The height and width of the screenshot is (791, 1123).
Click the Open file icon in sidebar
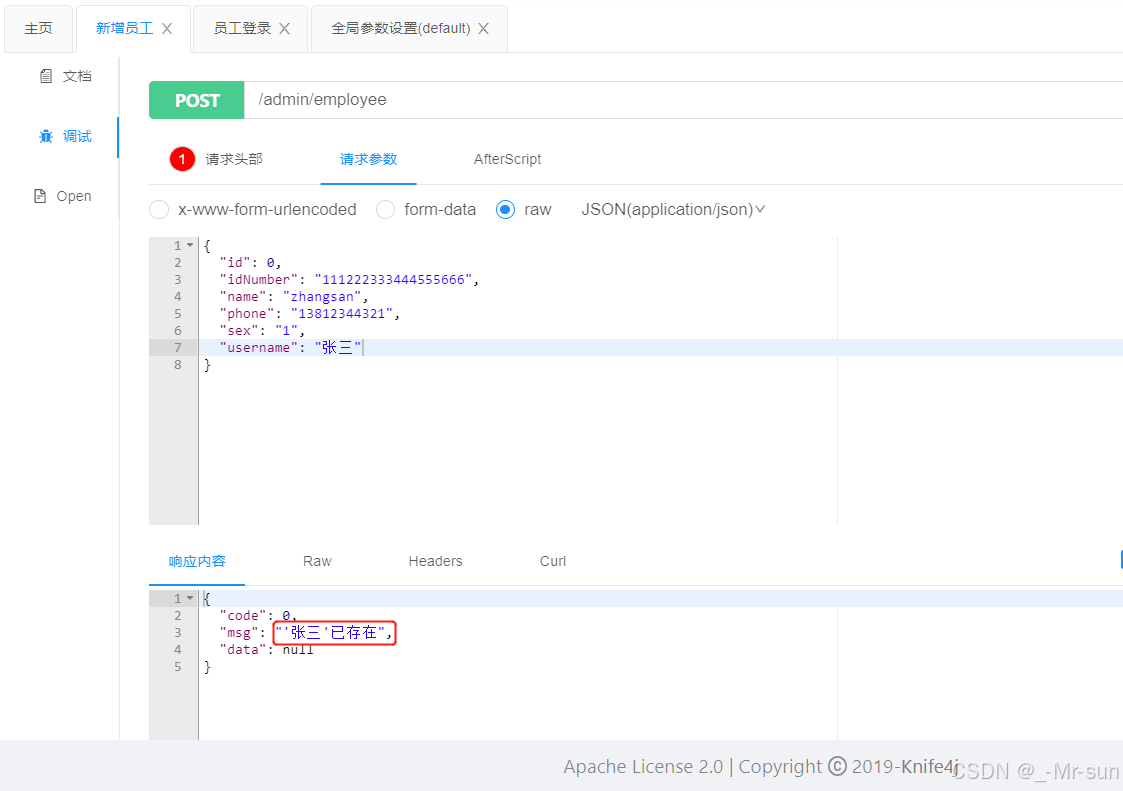point(40,196)
